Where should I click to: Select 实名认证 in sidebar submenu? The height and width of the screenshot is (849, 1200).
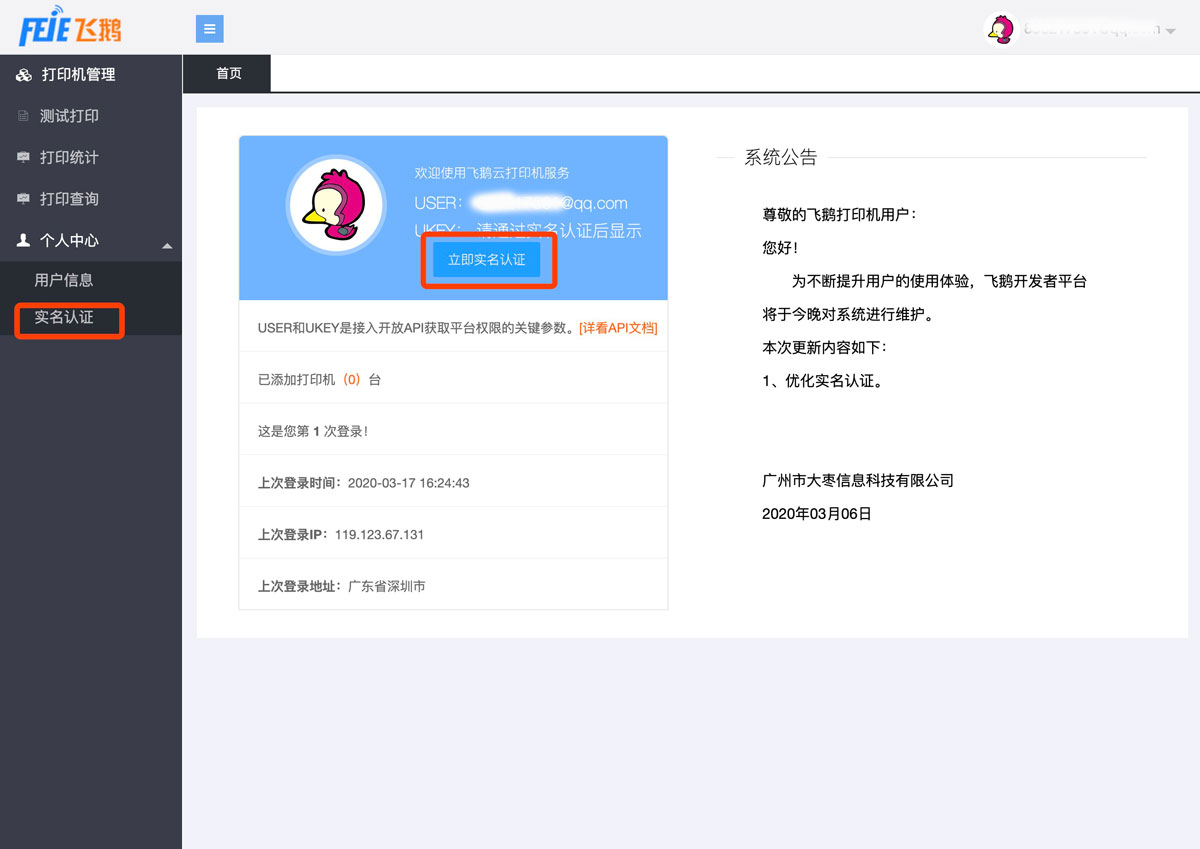click(64, 318)
